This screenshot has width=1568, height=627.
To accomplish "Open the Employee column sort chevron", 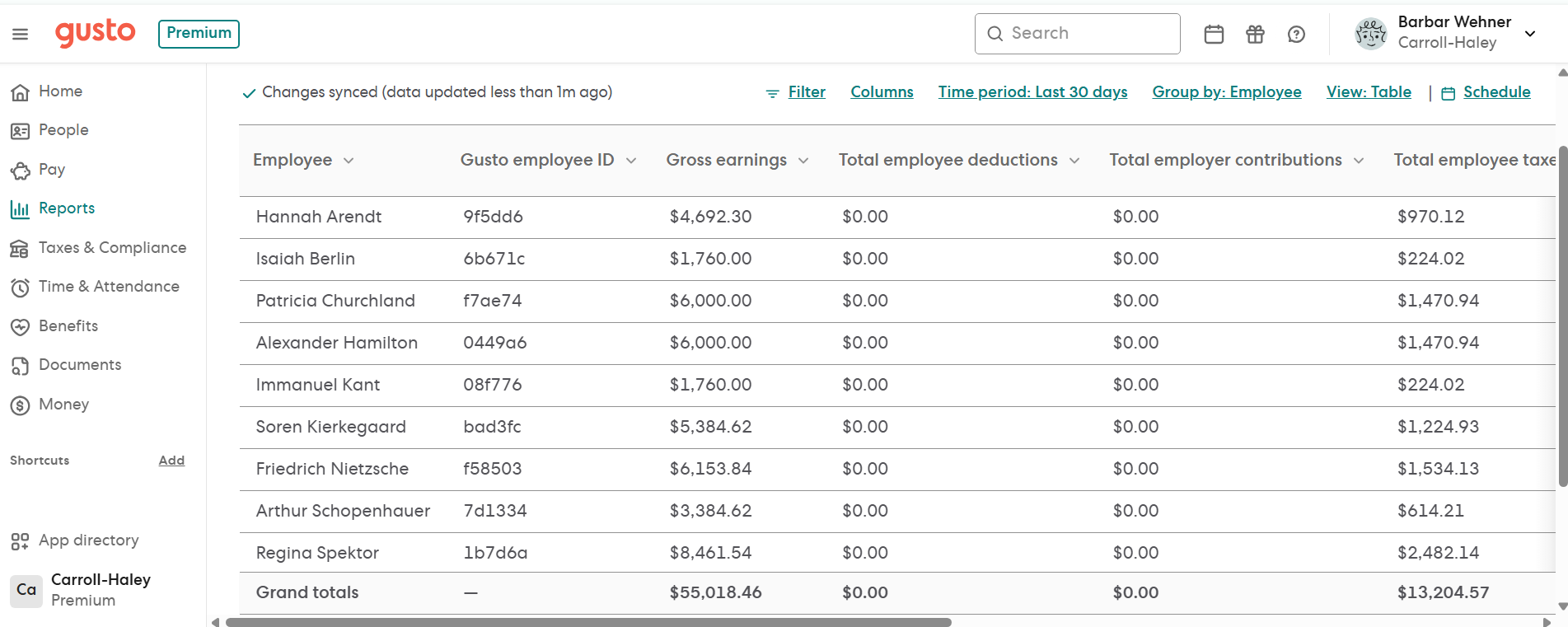I will pyautogui.click(x=349, y=161).
